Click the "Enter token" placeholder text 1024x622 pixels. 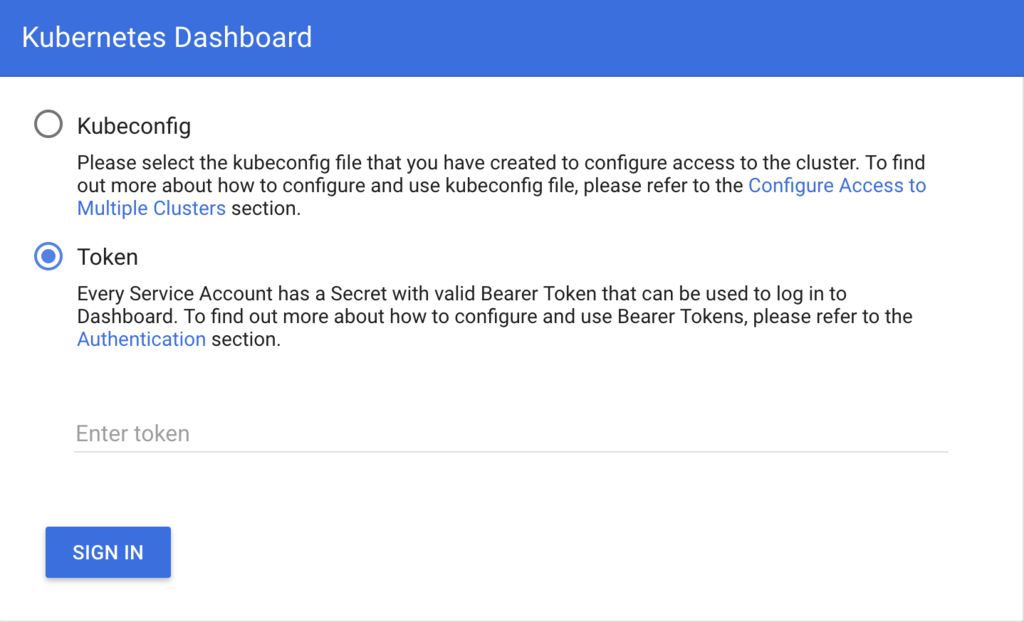[133, 434]
